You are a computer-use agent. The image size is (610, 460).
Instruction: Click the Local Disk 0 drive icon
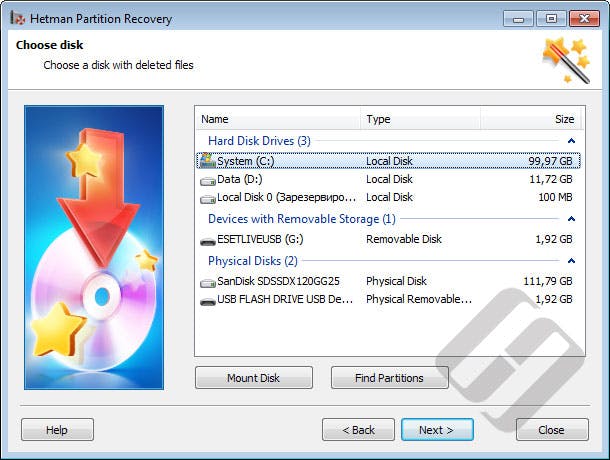[208, 199]
